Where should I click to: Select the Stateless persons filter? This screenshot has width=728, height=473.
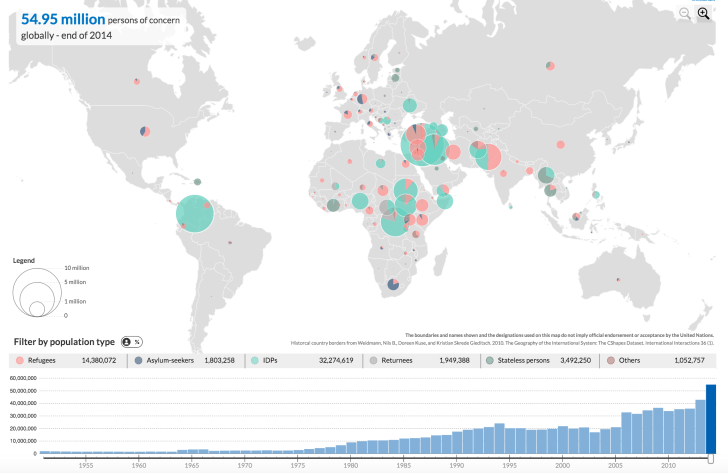tap(539, 360)
